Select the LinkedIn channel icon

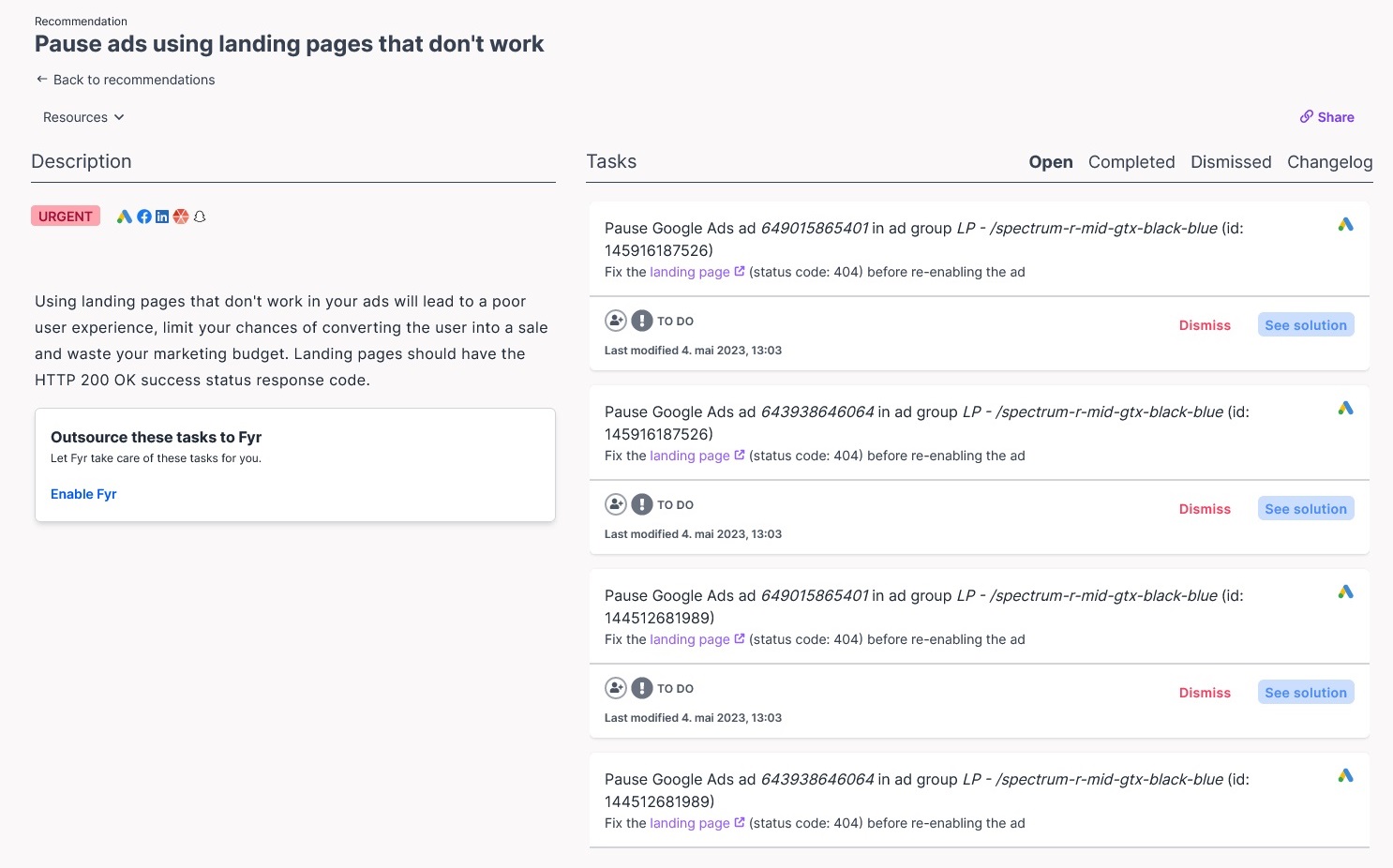coord(162,216)
